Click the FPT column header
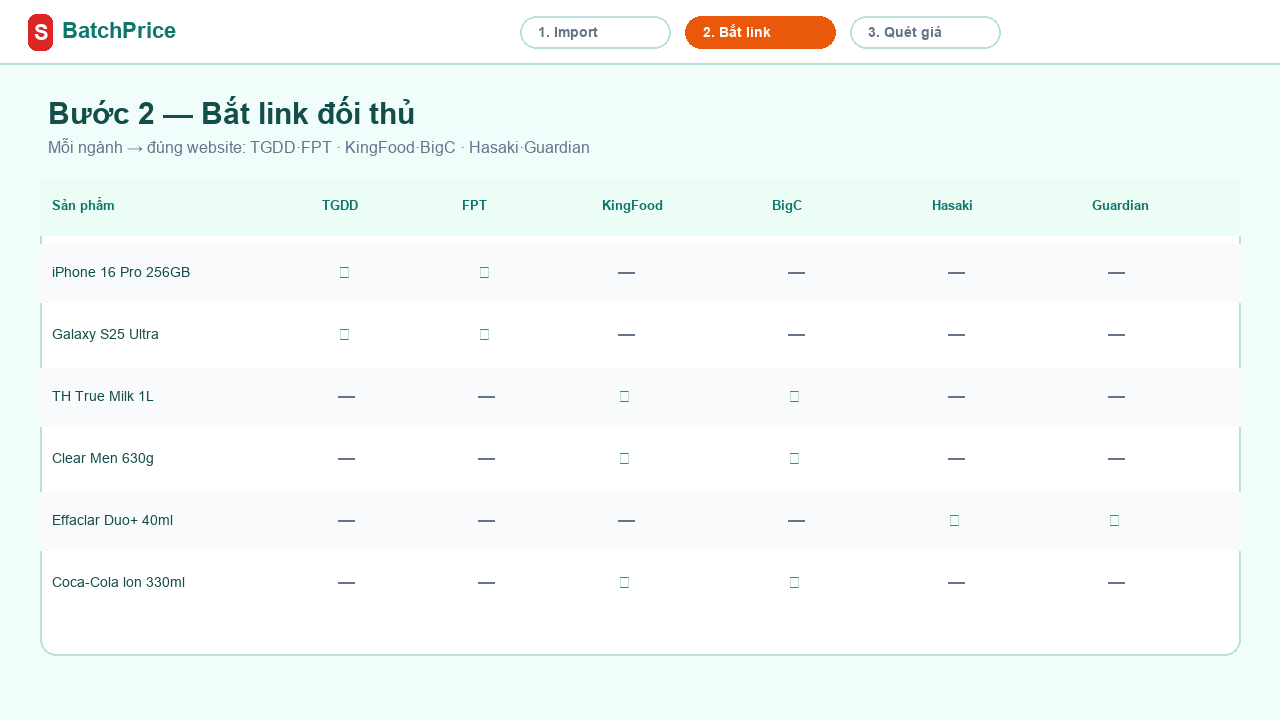The height and width of the screenshot is (720, 1280). pyautogui.click(x=474, y=206)
